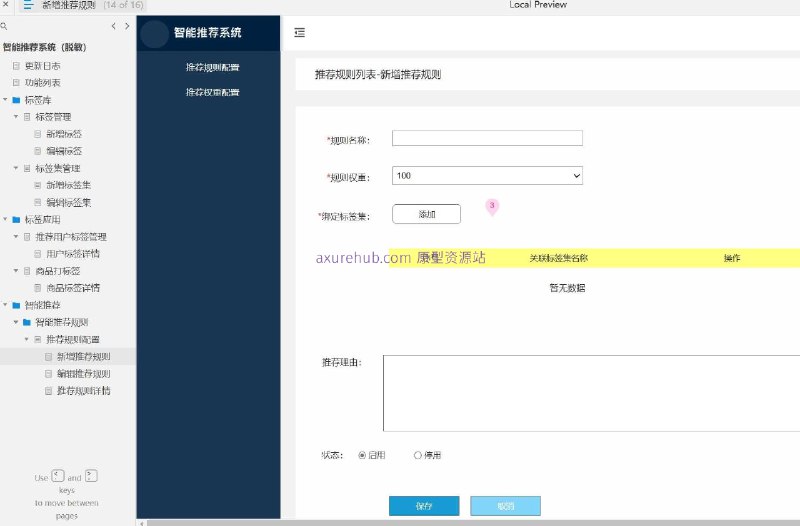This screenshot has height=526, width=800.
Task: Collapse the 推荐用户标签管理 node
Action: (x=16, y=237)
